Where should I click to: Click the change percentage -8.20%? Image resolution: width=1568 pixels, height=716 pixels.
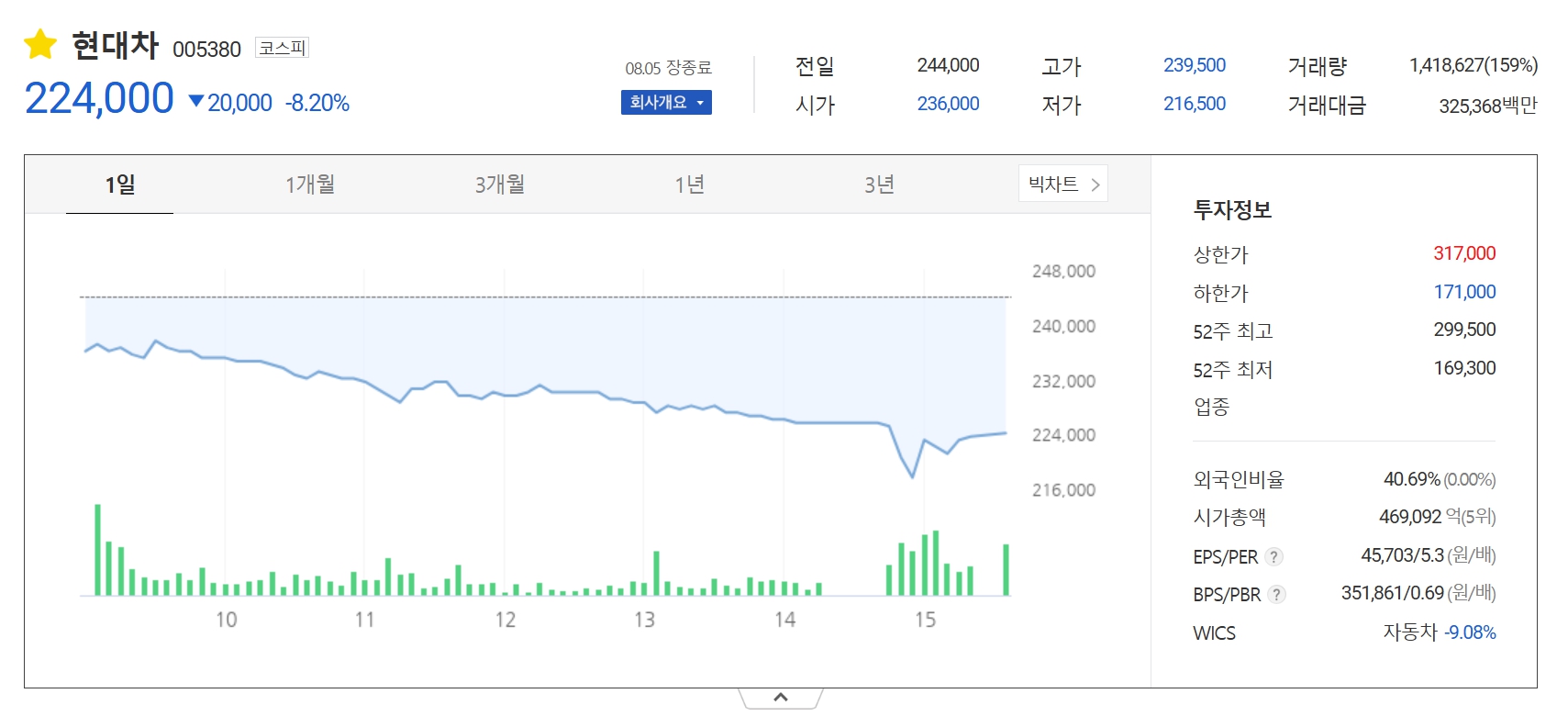tap(317, 103)
